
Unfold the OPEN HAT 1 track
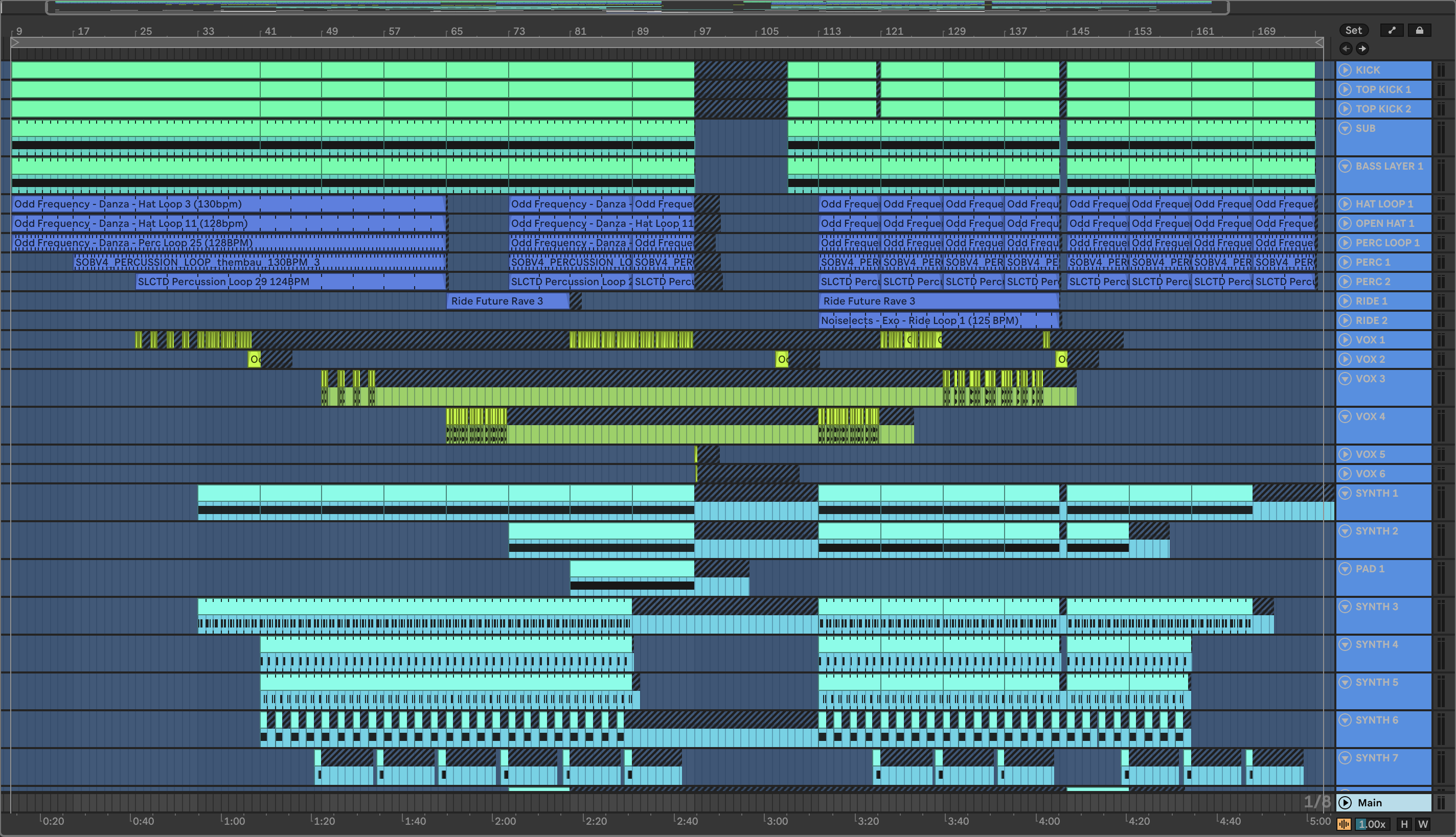click(1345, 223)
